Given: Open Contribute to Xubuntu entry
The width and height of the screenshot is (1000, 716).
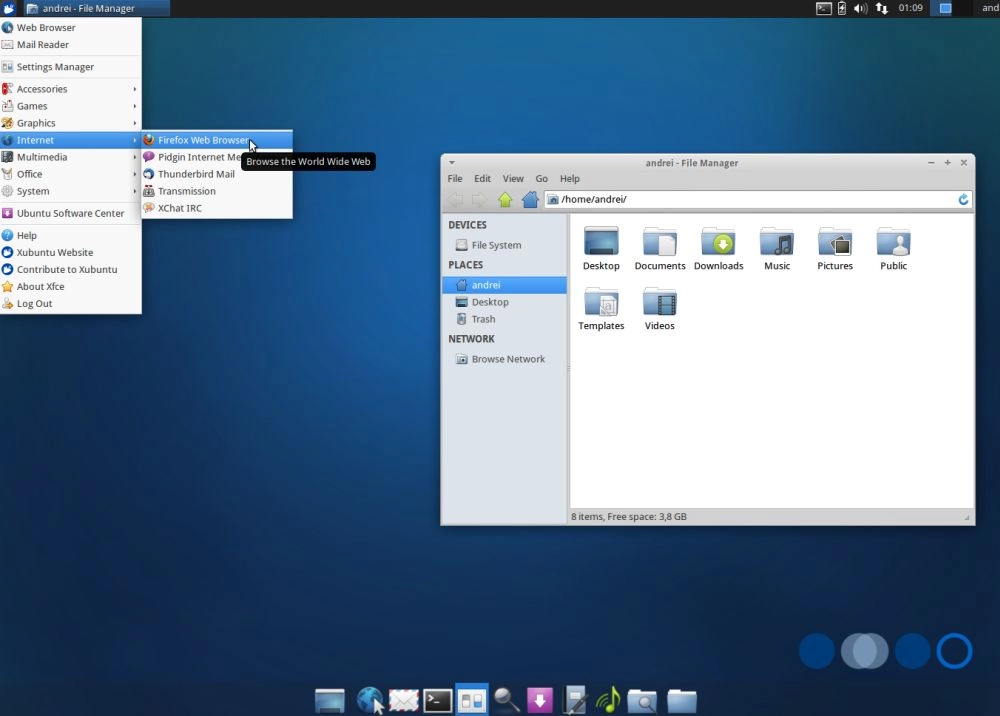Looking at the screenshot, I should coord(70,270).
